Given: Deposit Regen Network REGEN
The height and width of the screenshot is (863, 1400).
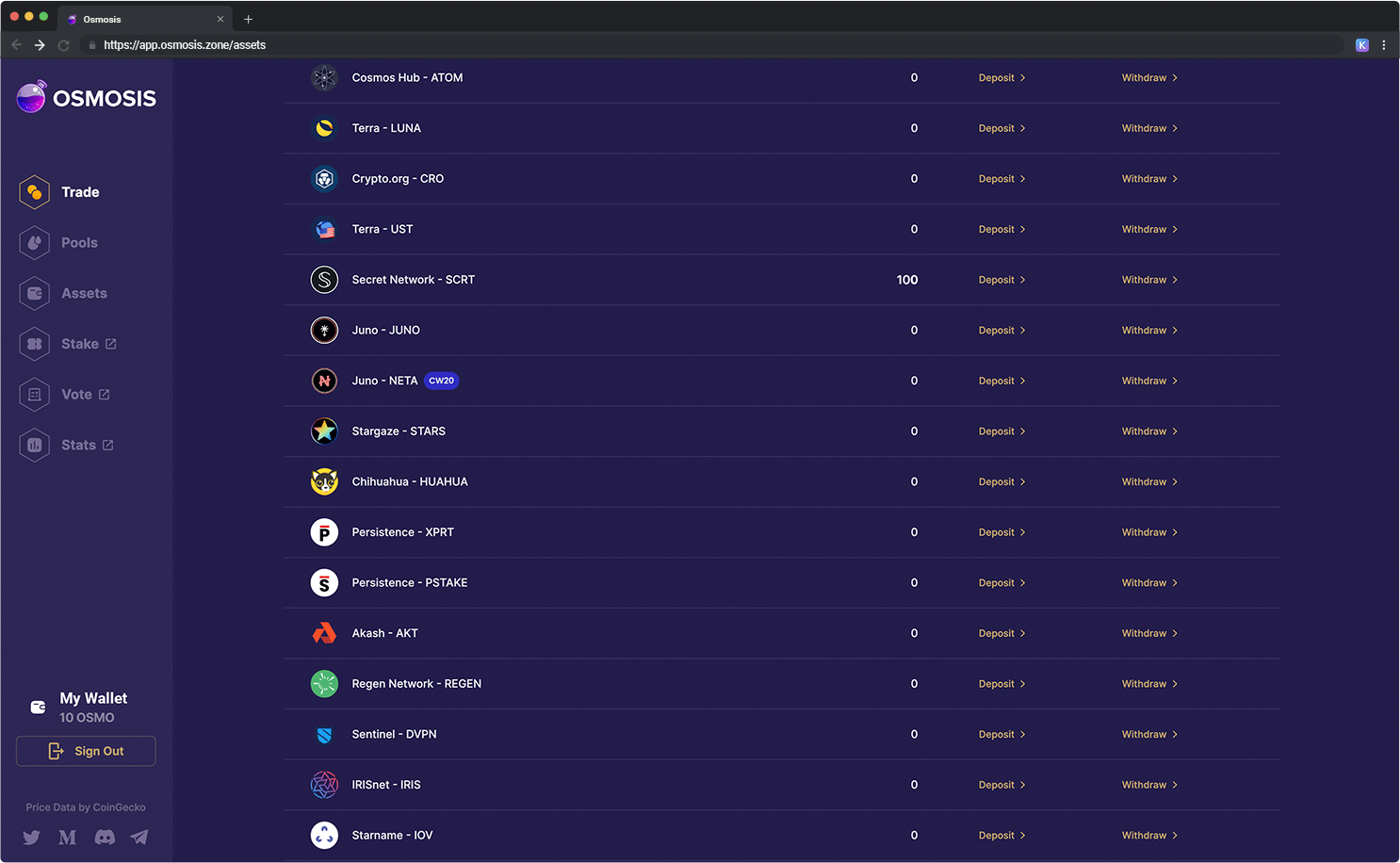Looking at the screenshot, I should click(x=1001, y=684).
